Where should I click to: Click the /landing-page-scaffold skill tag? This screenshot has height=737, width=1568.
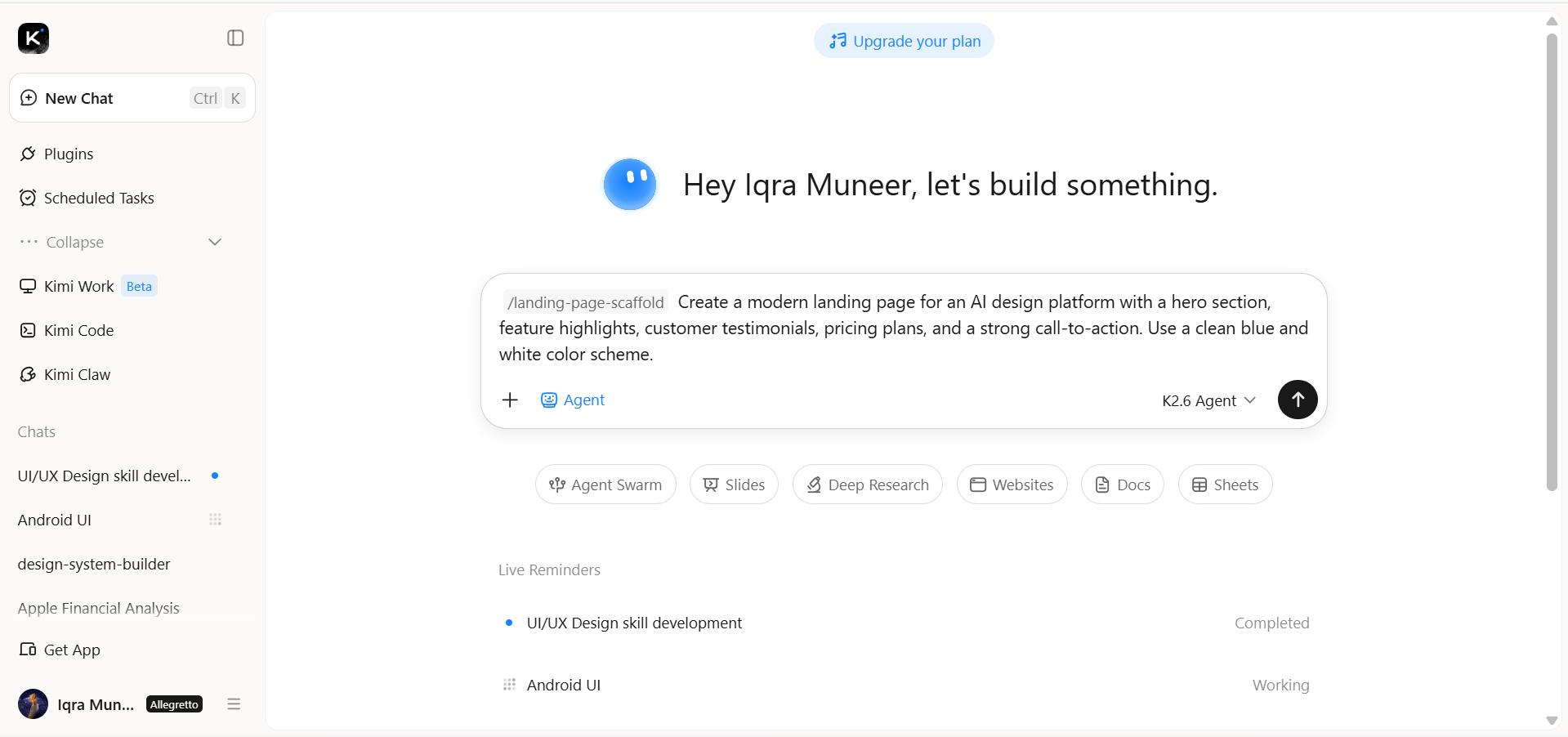point(586,302)
